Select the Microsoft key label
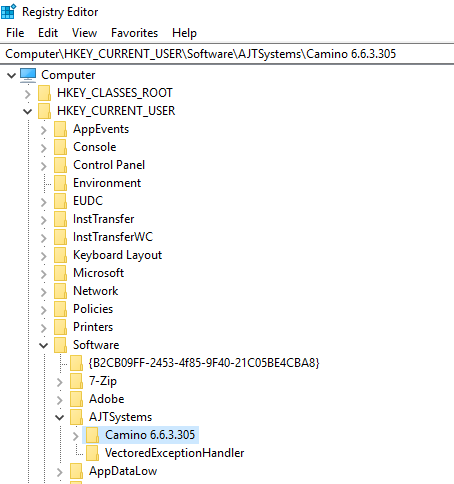The image size is (454, 484). [x=98, y=273]
